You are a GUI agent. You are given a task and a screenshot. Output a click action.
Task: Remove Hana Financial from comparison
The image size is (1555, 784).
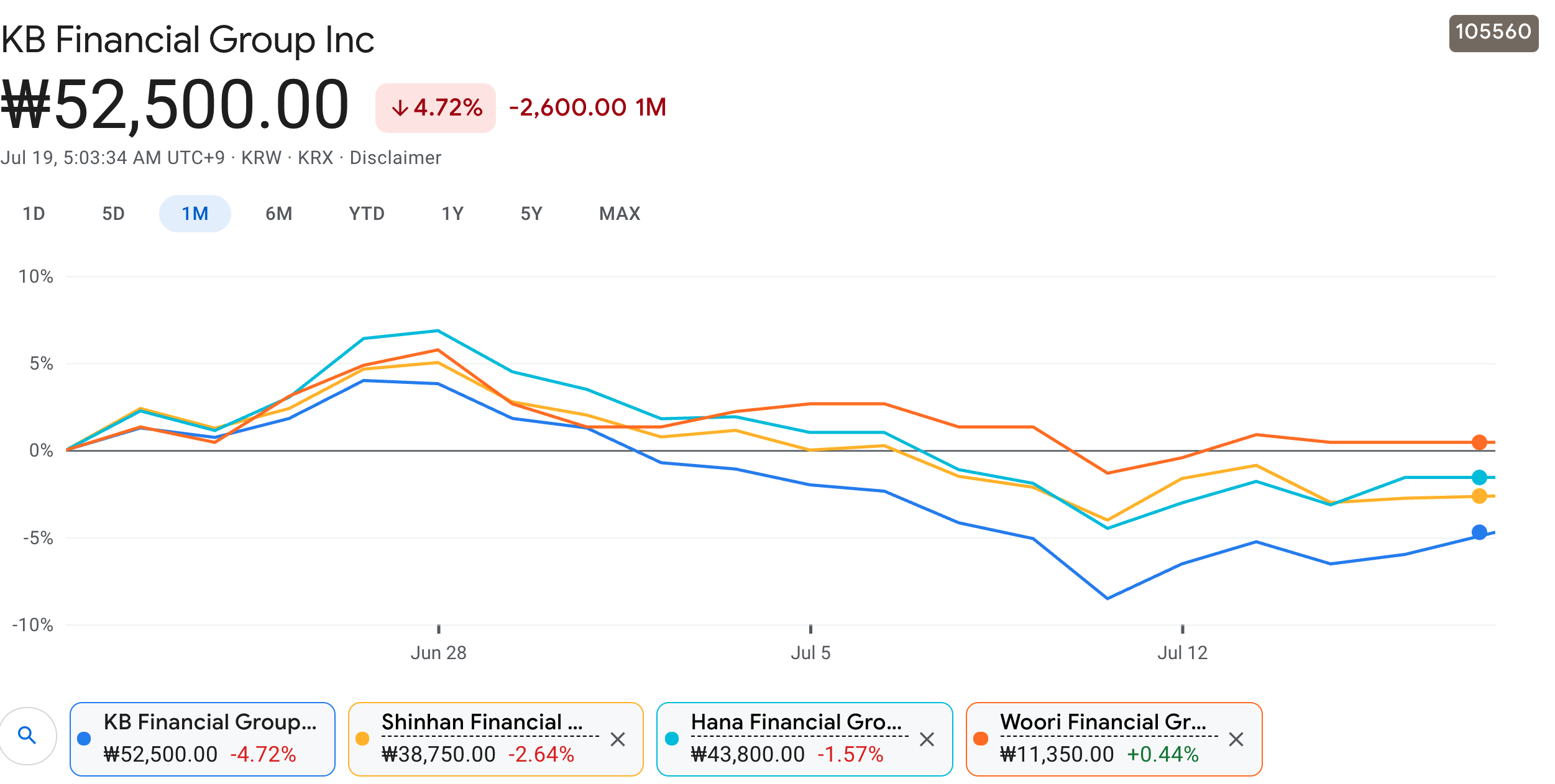tap(927, 739)
